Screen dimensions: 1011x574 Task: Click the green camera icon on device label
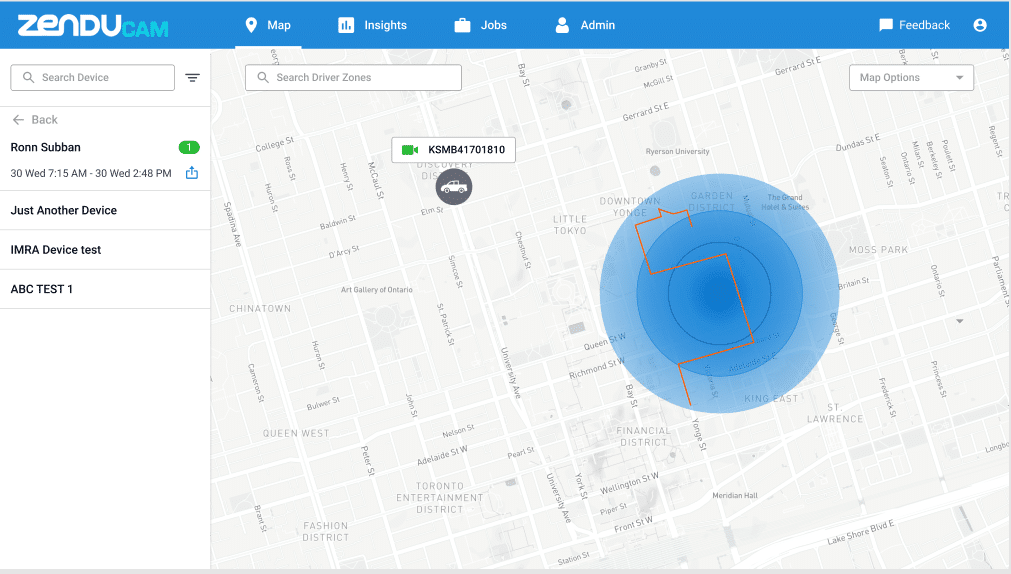pyautogui.click(x=409, y=150)
